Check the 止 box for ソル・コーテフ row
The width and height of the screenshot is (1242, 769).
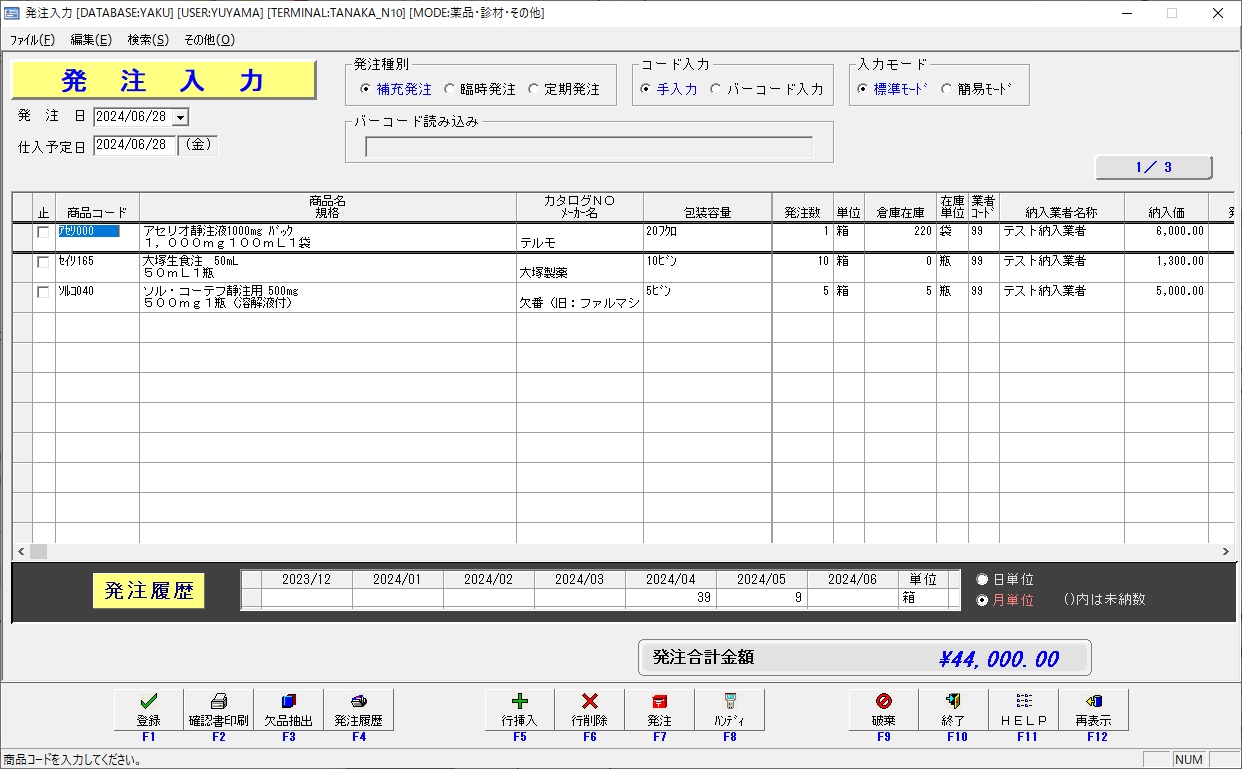[x=43, y=292]
